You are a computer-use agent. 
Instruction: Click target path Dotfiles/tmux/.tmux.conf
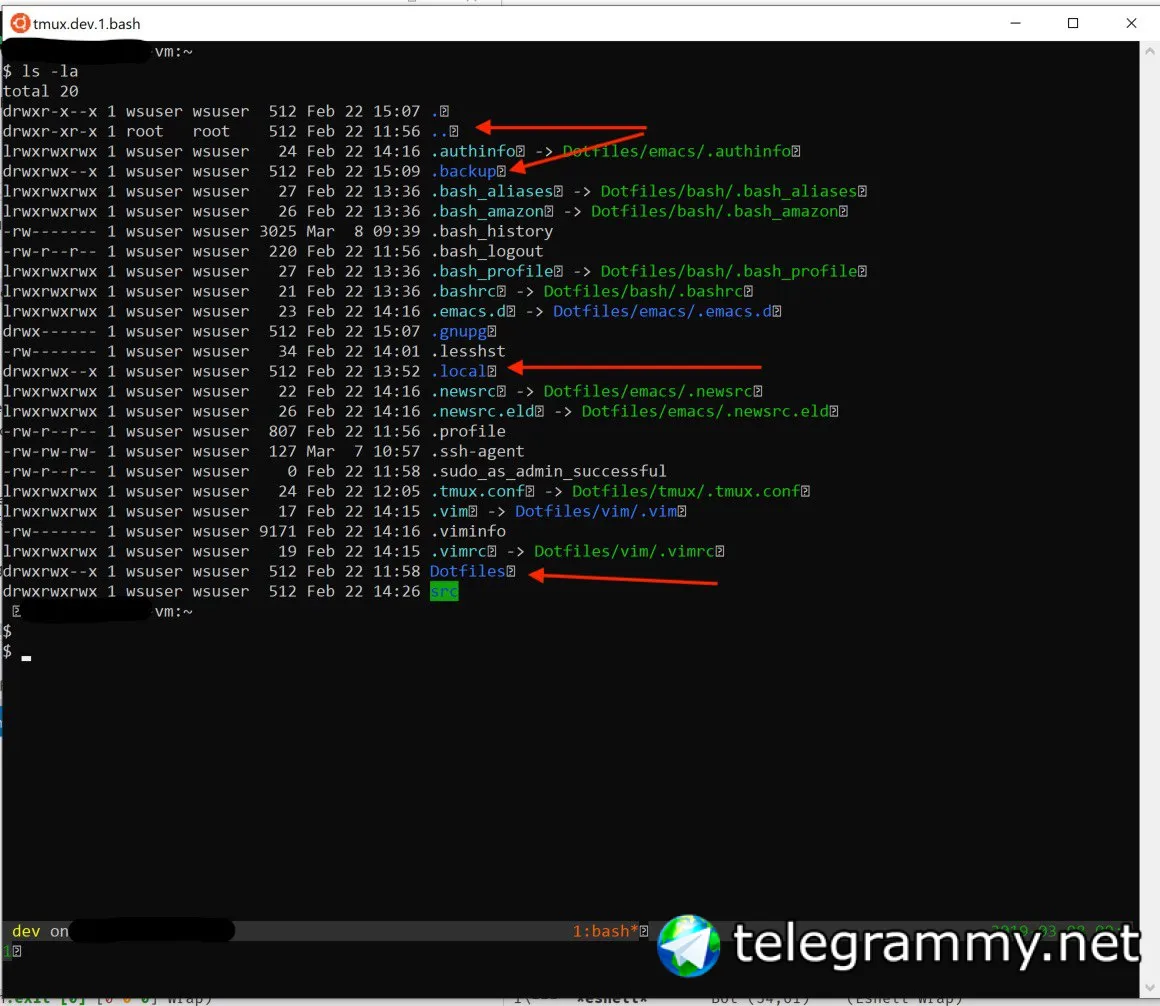pyautogui.click(x=687, y=490)
